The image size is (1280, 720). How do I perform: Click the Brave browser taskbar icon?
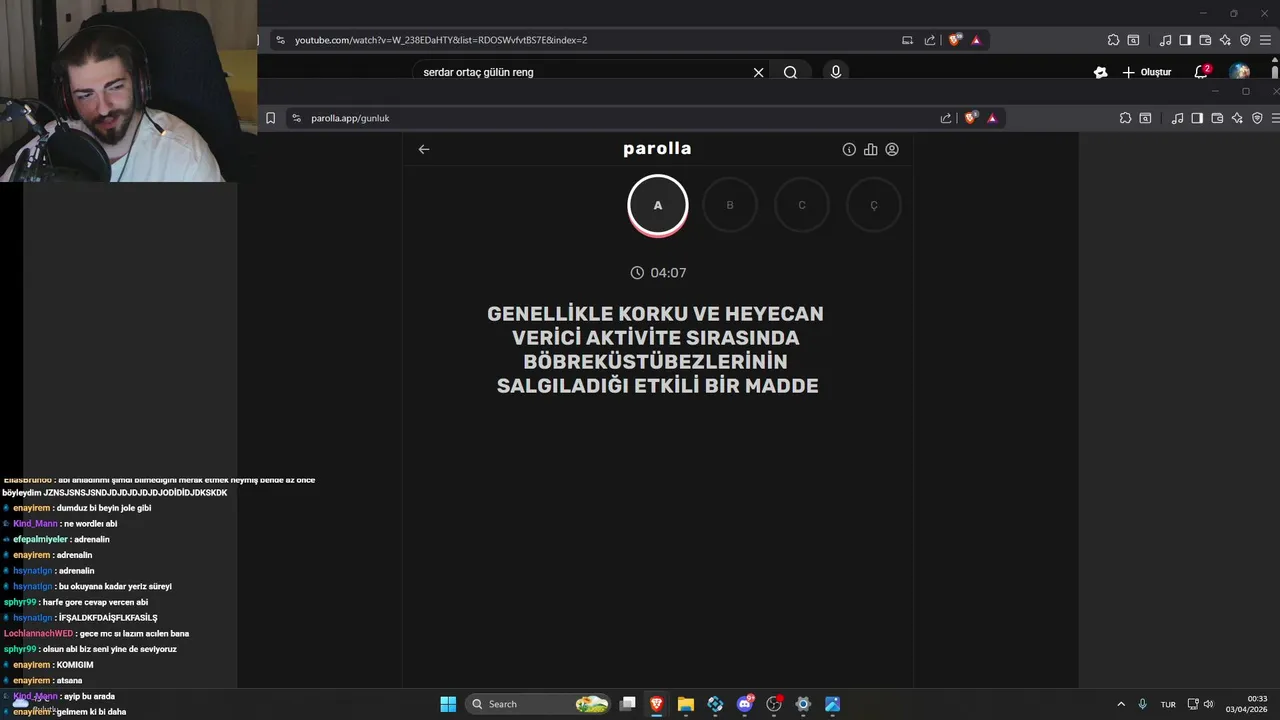[657, 704]
